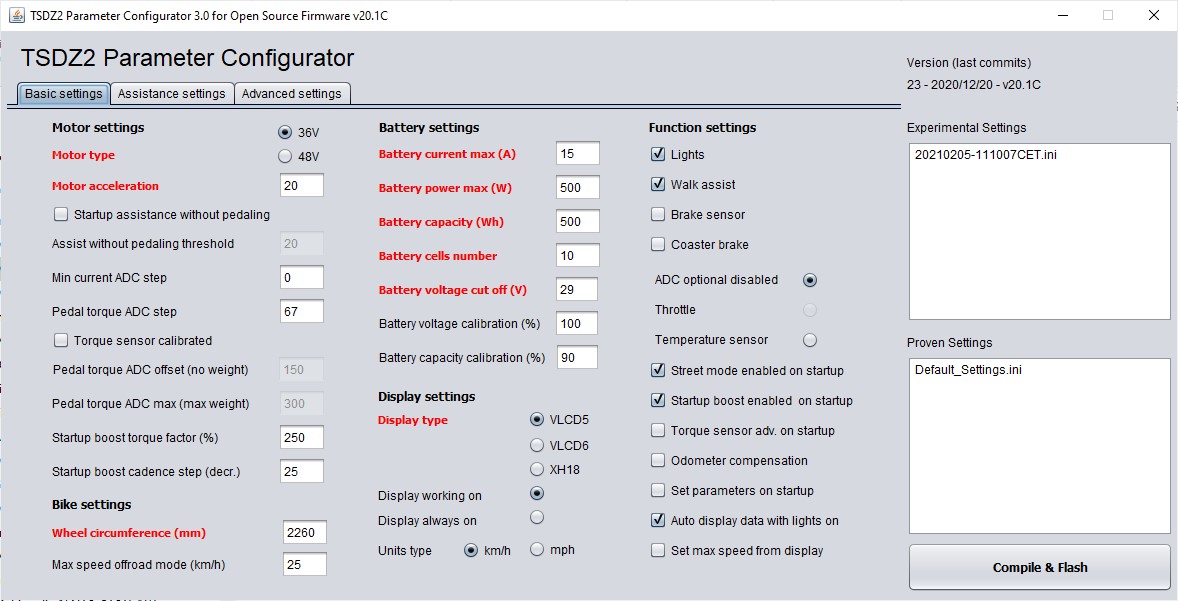Select the 20210205-111007CET.ini experimental settings file
The image size is (1178, 601).
[975, 155]
